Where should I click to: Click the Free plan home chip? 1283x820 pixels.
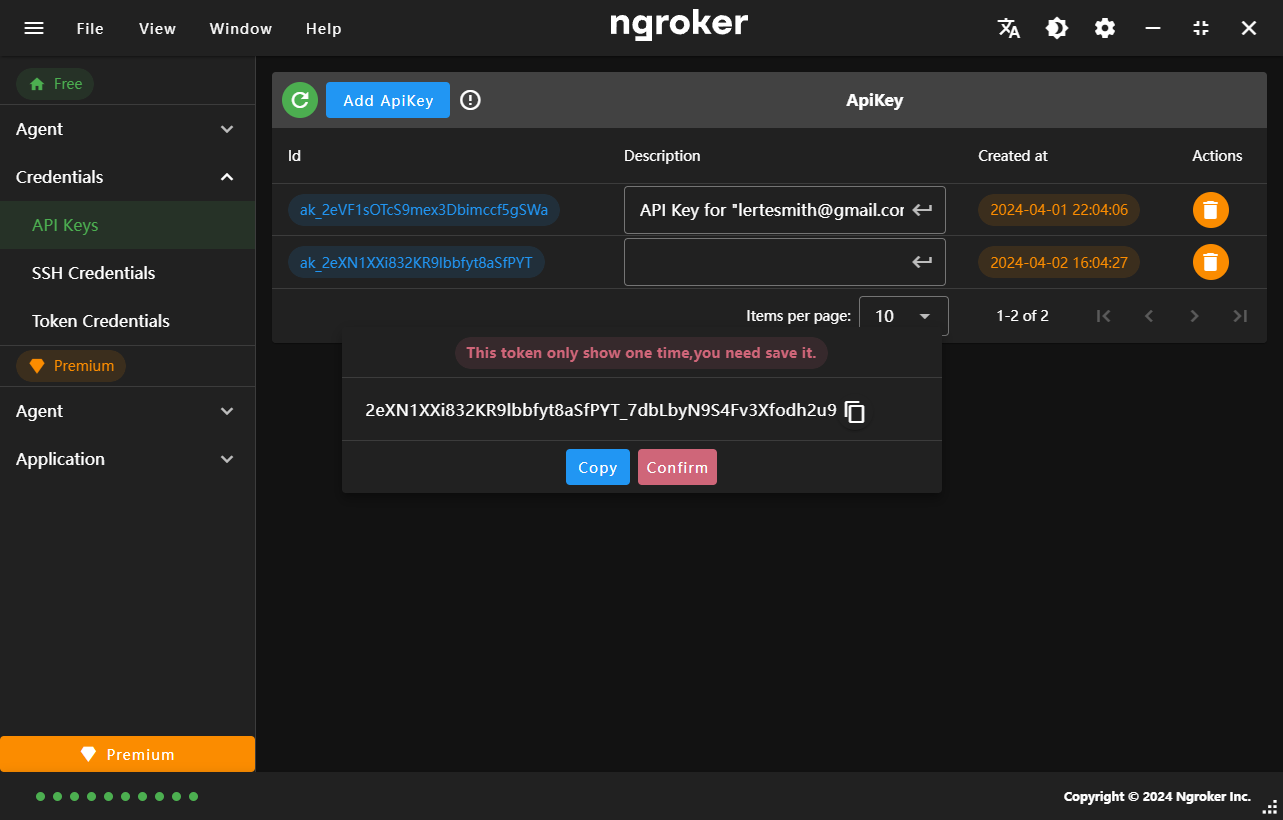(x=55, y=84)
